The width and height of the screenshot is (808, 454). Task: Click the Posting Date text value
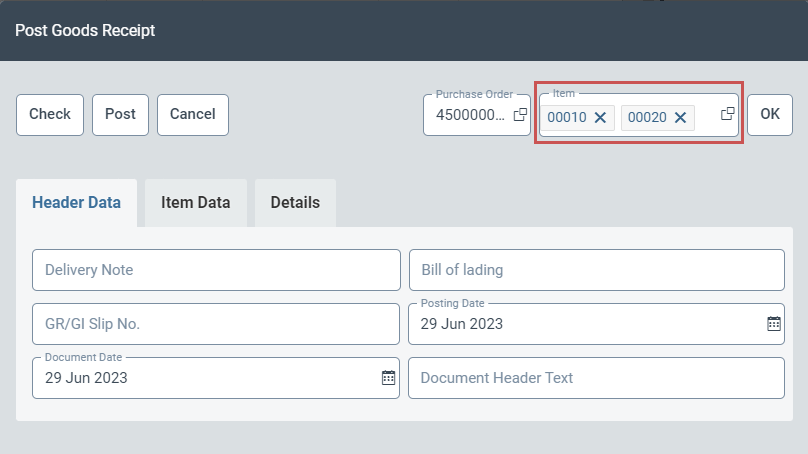pos(462,324)
